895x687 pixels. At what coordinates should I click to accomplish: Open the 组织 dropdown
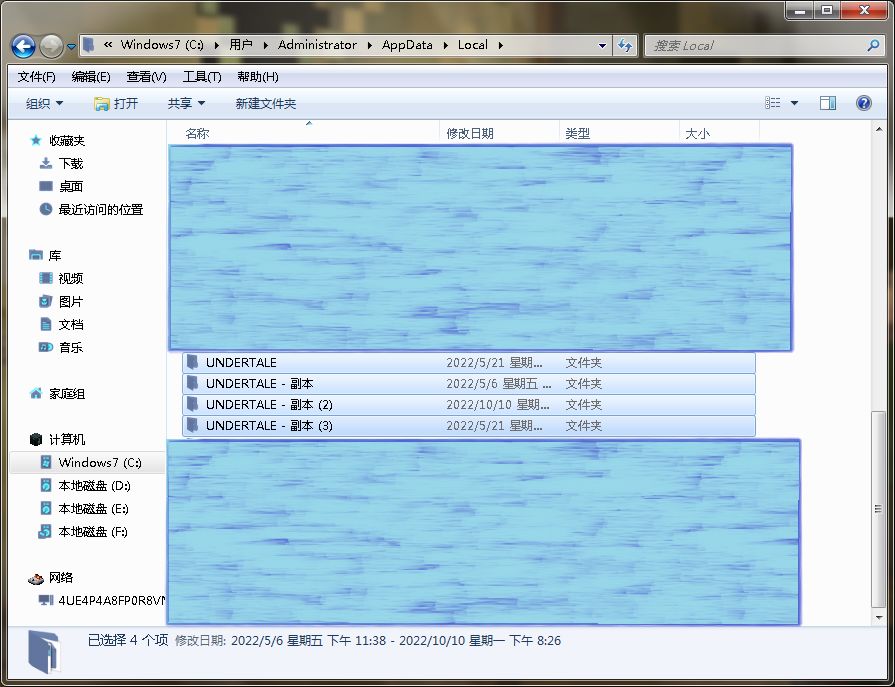[45, 103]
